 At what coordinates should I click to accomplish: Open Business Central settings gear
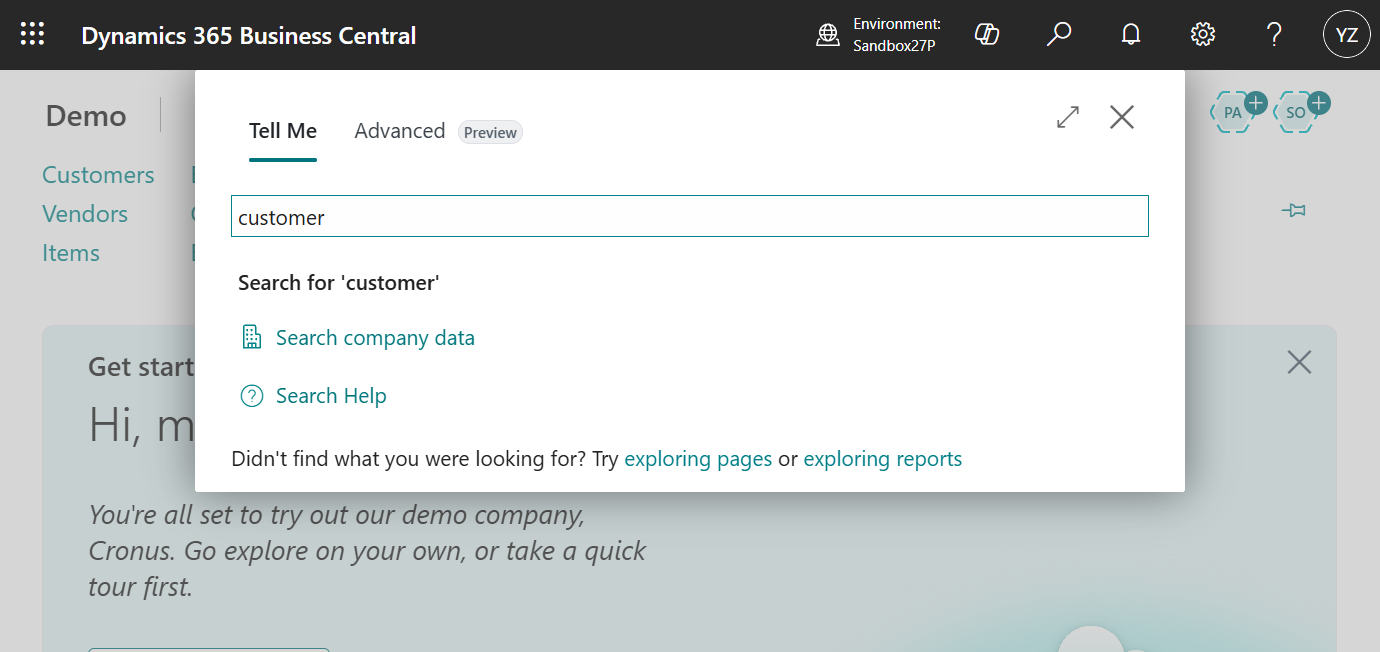(x=1202, y=33)
